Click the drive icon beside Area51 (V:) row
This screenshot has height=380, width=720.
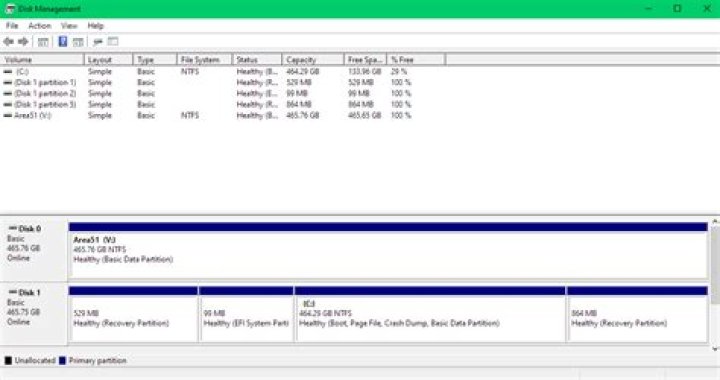(x=8, y=116)
